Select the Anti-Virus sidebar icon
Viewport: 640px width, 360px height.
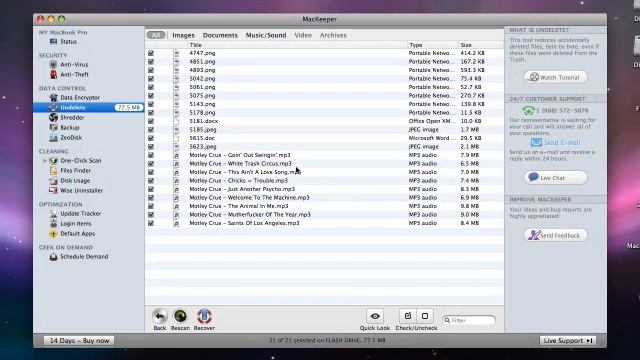[53, 64]
